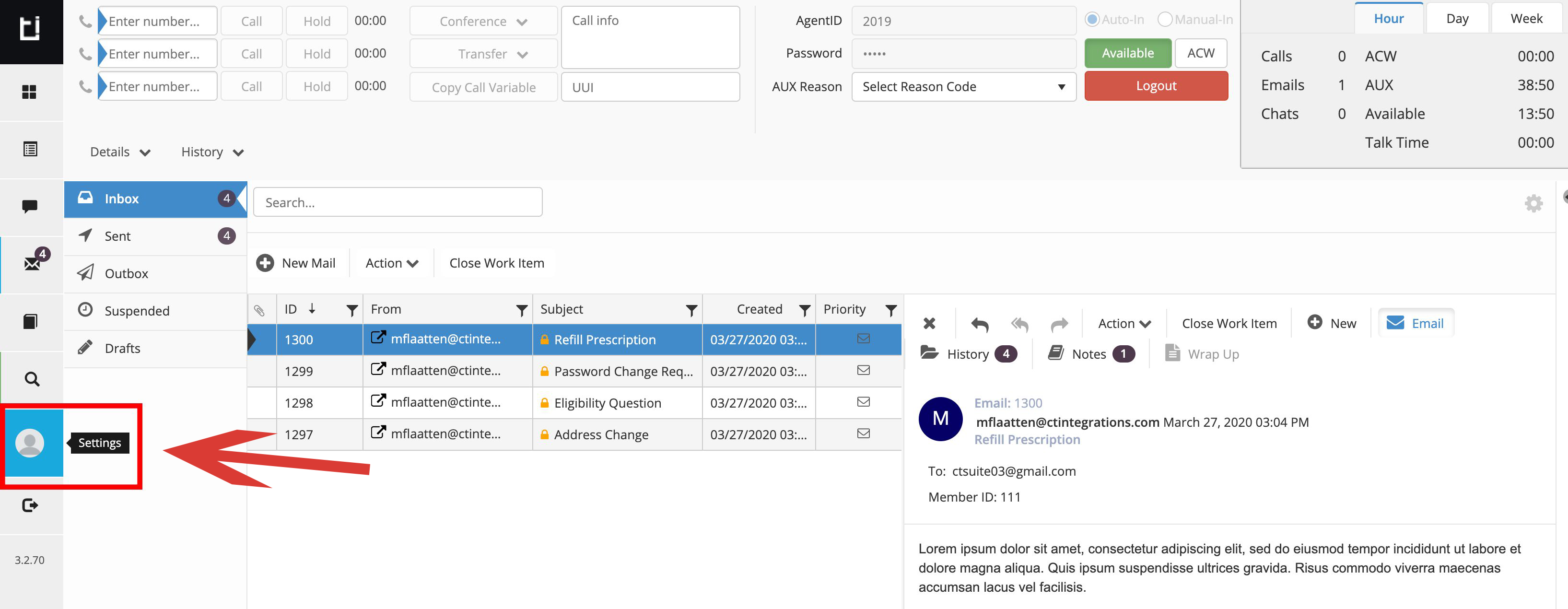
Task: Open the Notes tab with badge 1
Action: tap(1091, 354)
